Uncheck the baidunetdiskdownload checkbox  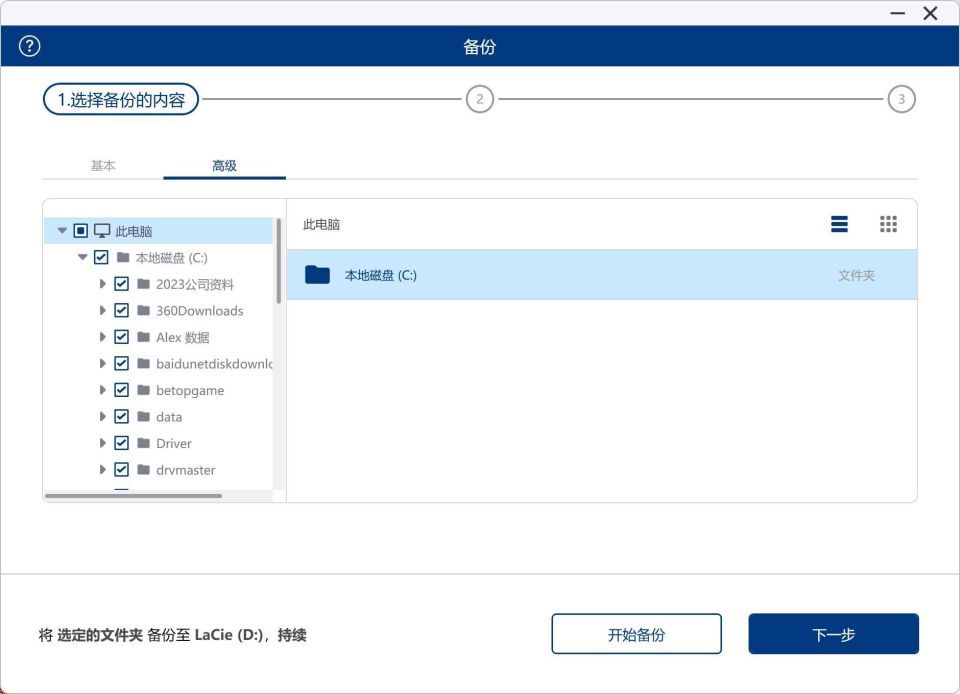click(x=121, y=364)
